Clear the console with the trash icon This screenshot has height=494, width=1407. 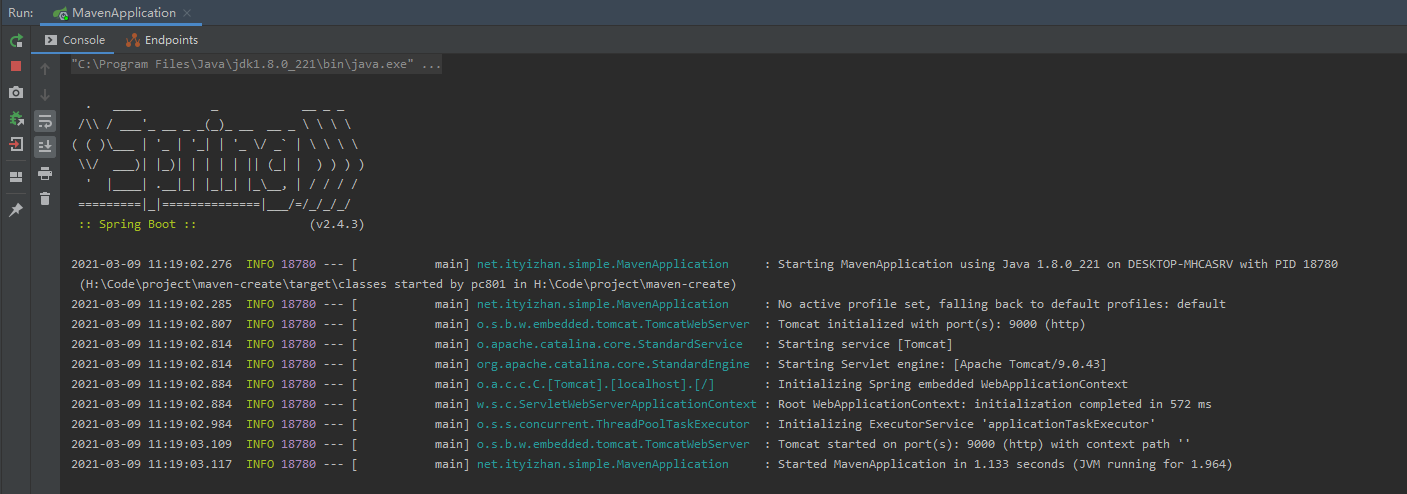coord(45,199)
